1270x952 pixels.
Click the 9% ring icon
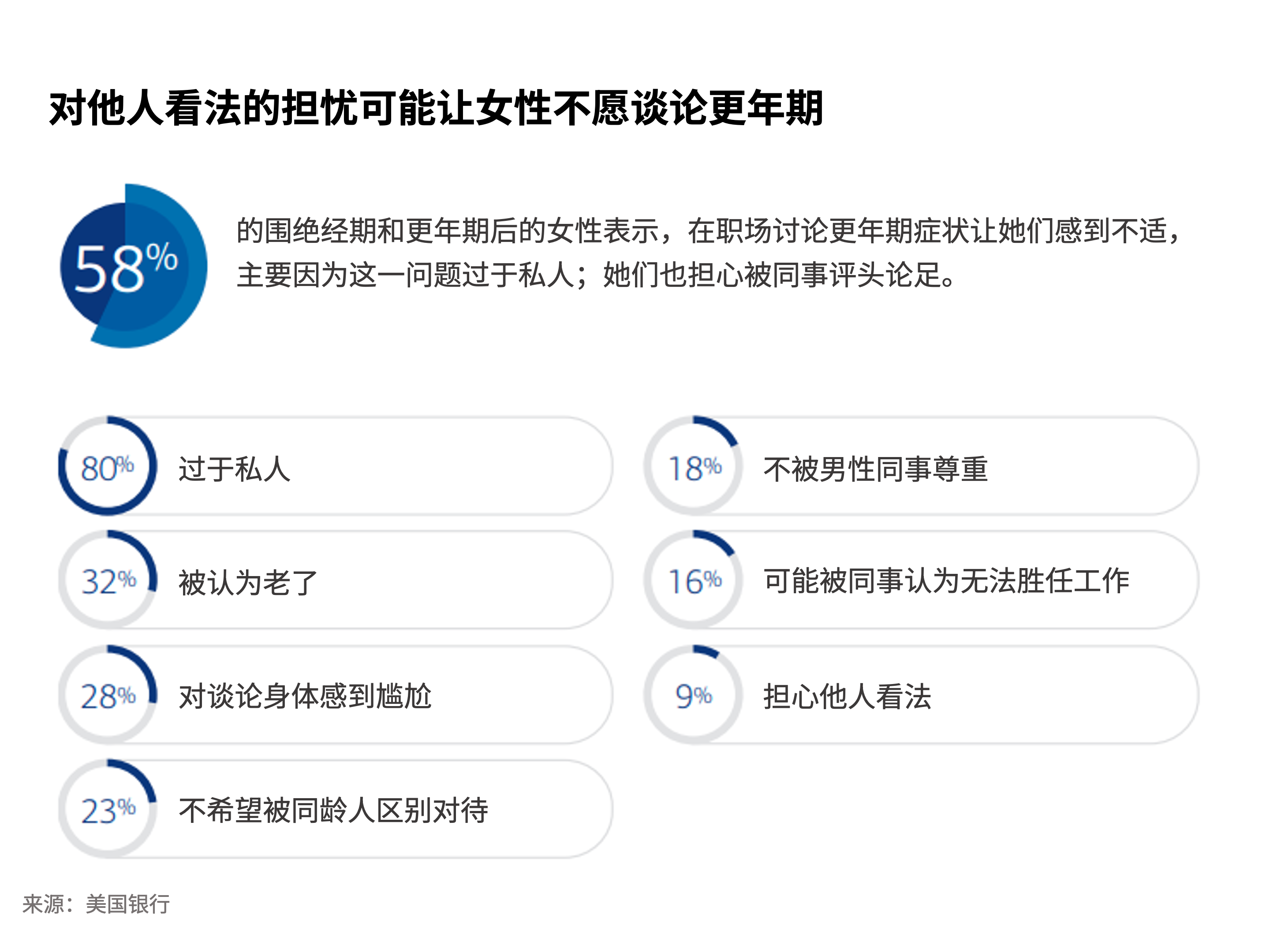pos(694,695)
